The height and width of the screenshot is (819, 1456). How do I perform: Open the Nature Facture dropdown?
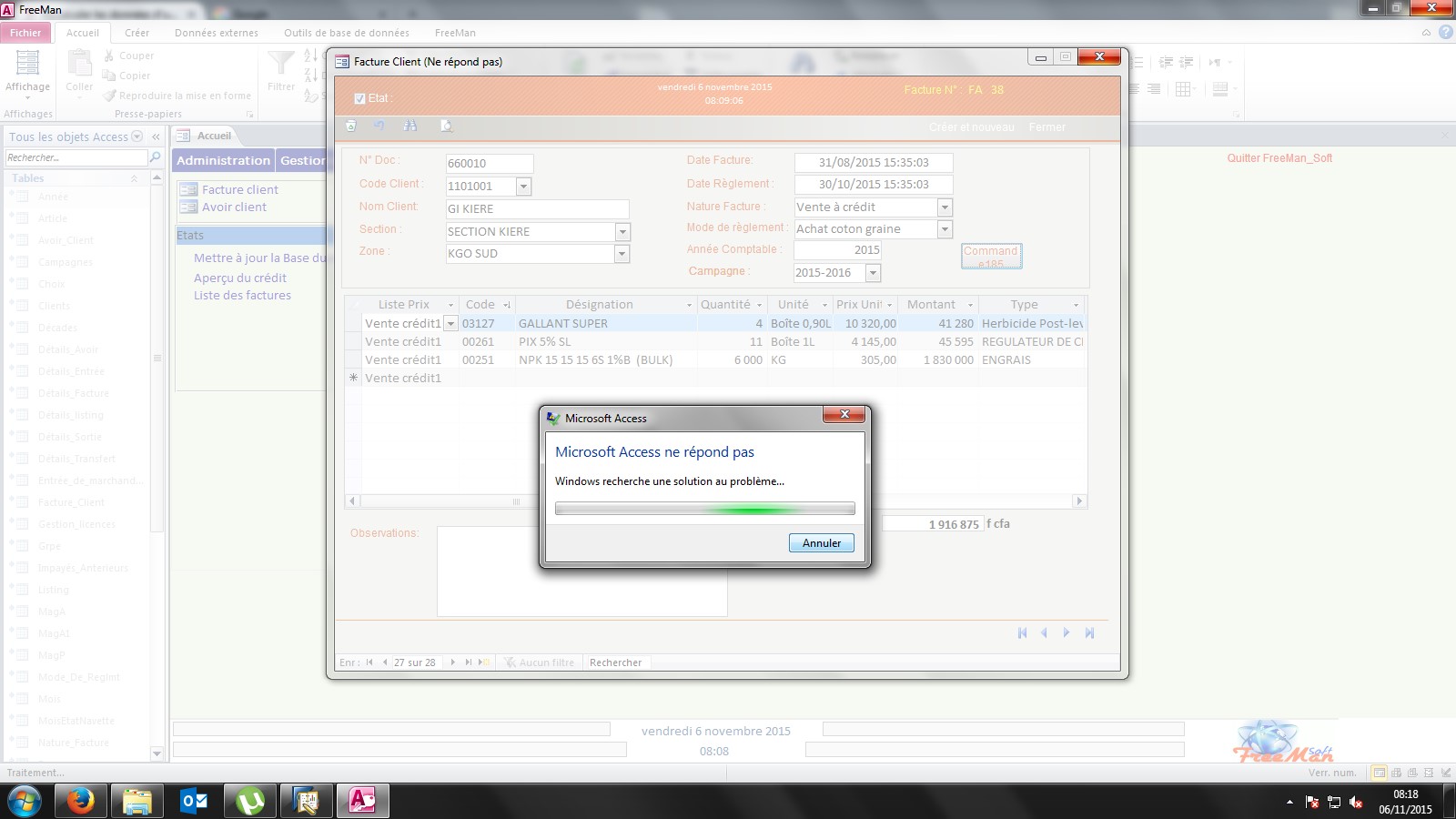(x=945, y=207)
